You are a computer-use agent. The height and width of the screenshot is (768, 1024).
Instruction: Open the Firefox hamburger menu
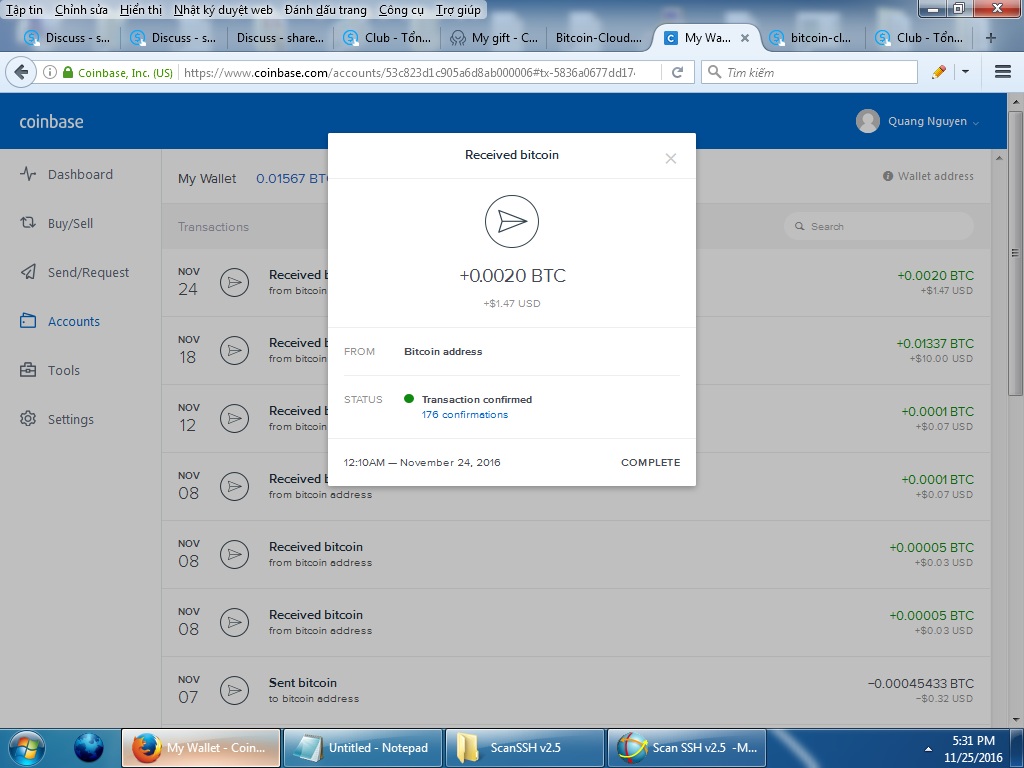[1003, 72]
